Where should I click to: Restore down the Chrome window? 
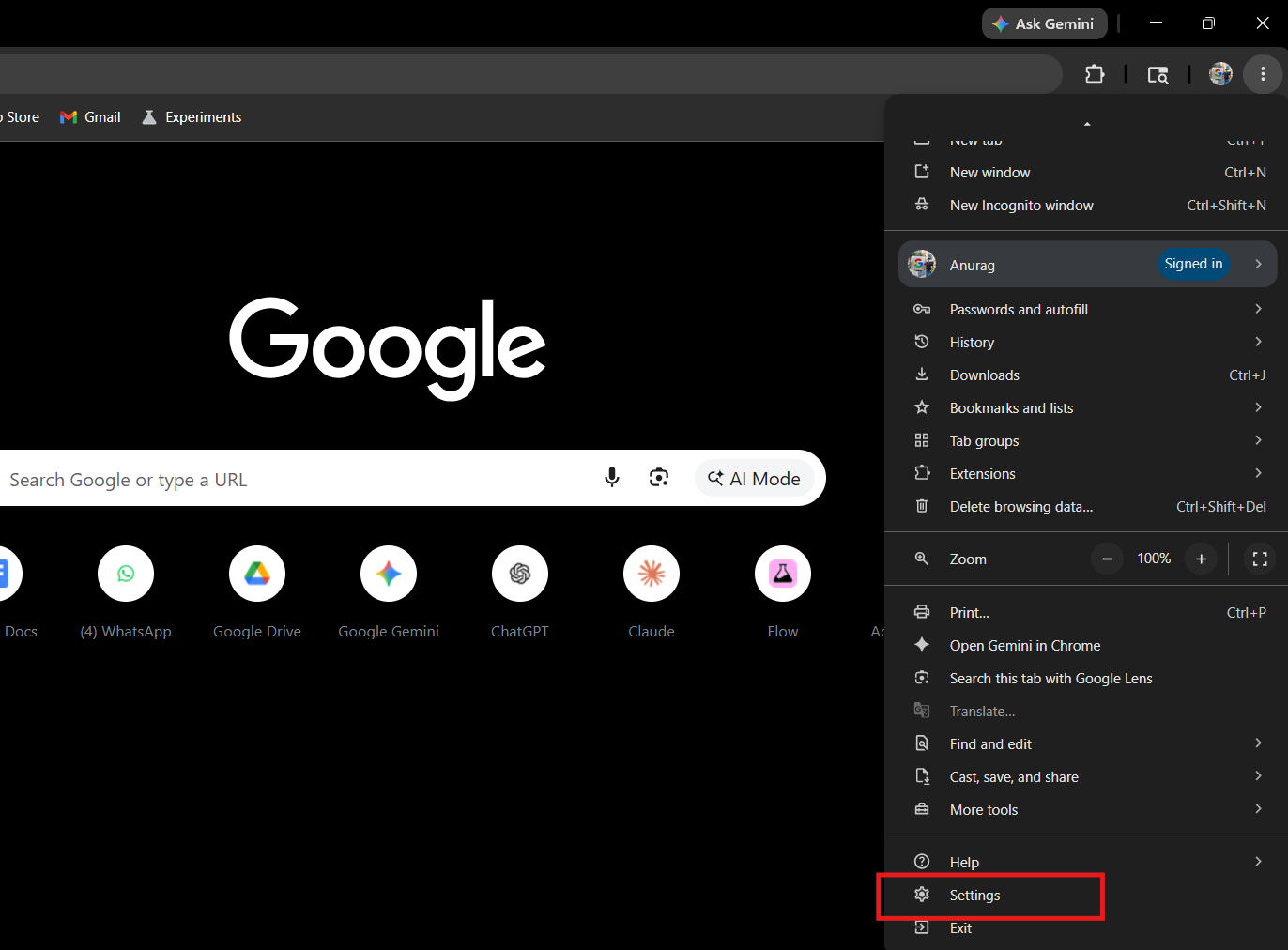point(1208,23)
